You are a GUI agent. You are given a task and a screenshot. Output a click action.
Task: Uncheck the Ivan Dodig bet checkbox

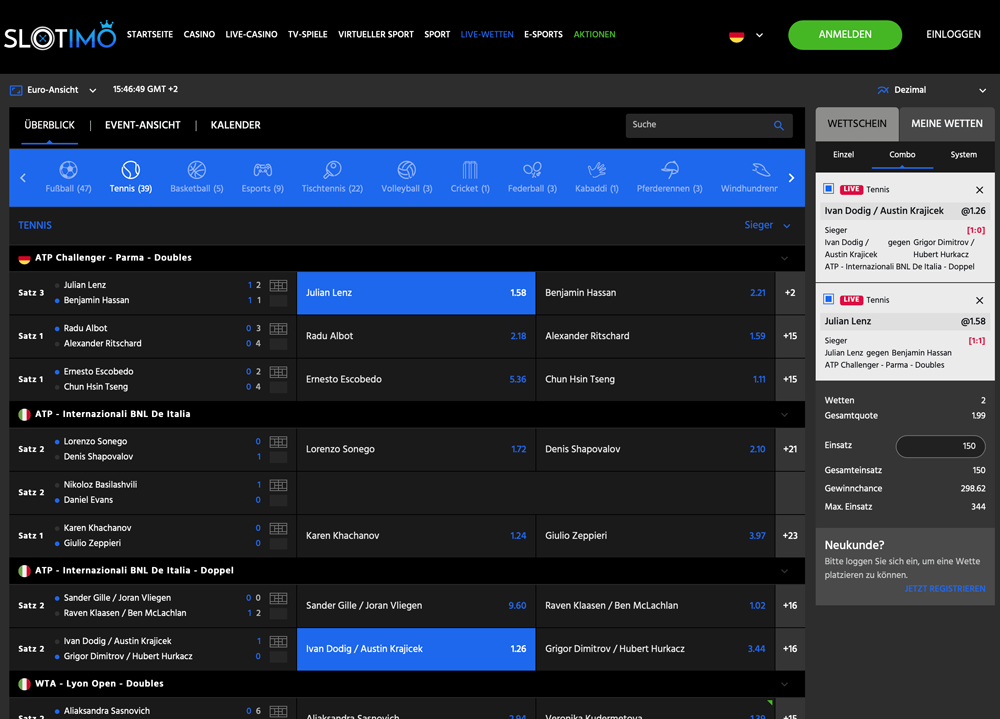(828, 189)
